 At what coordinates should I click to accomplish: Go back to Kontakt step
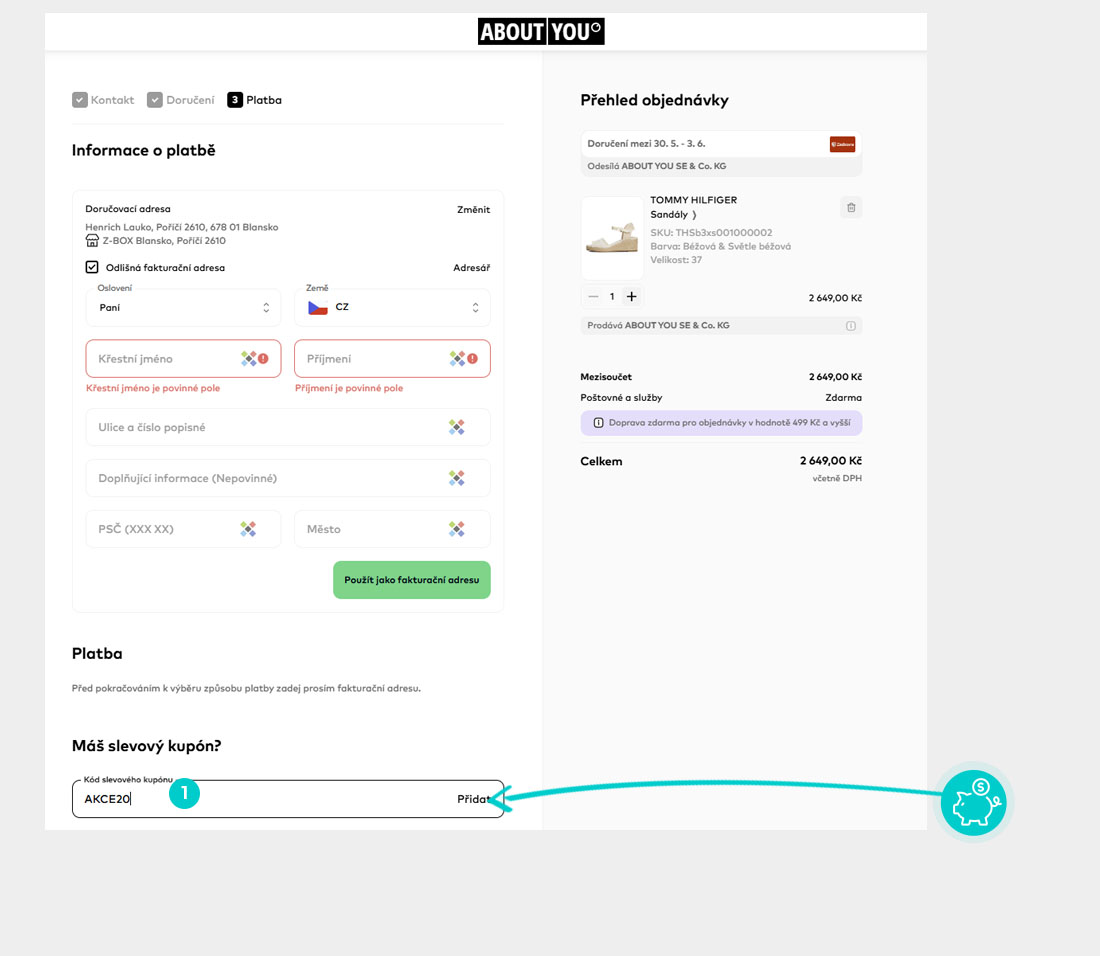pos(103,100)
